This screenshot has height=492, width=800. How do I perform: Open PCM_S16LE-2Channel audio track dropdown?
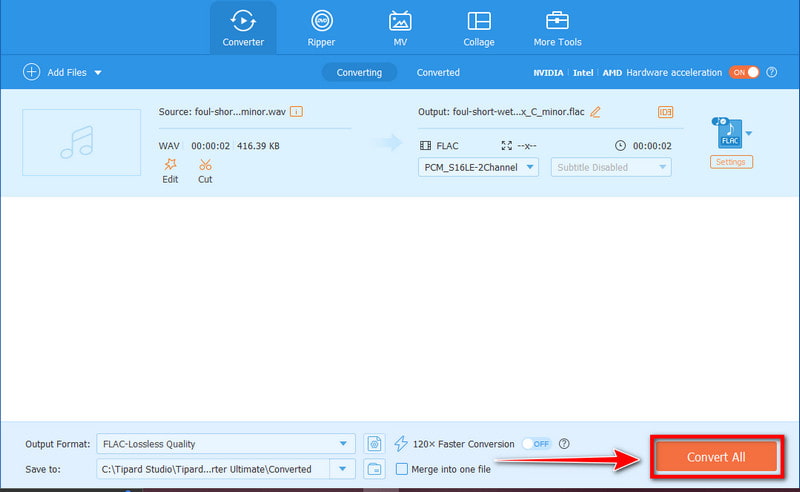click(478, 167)
